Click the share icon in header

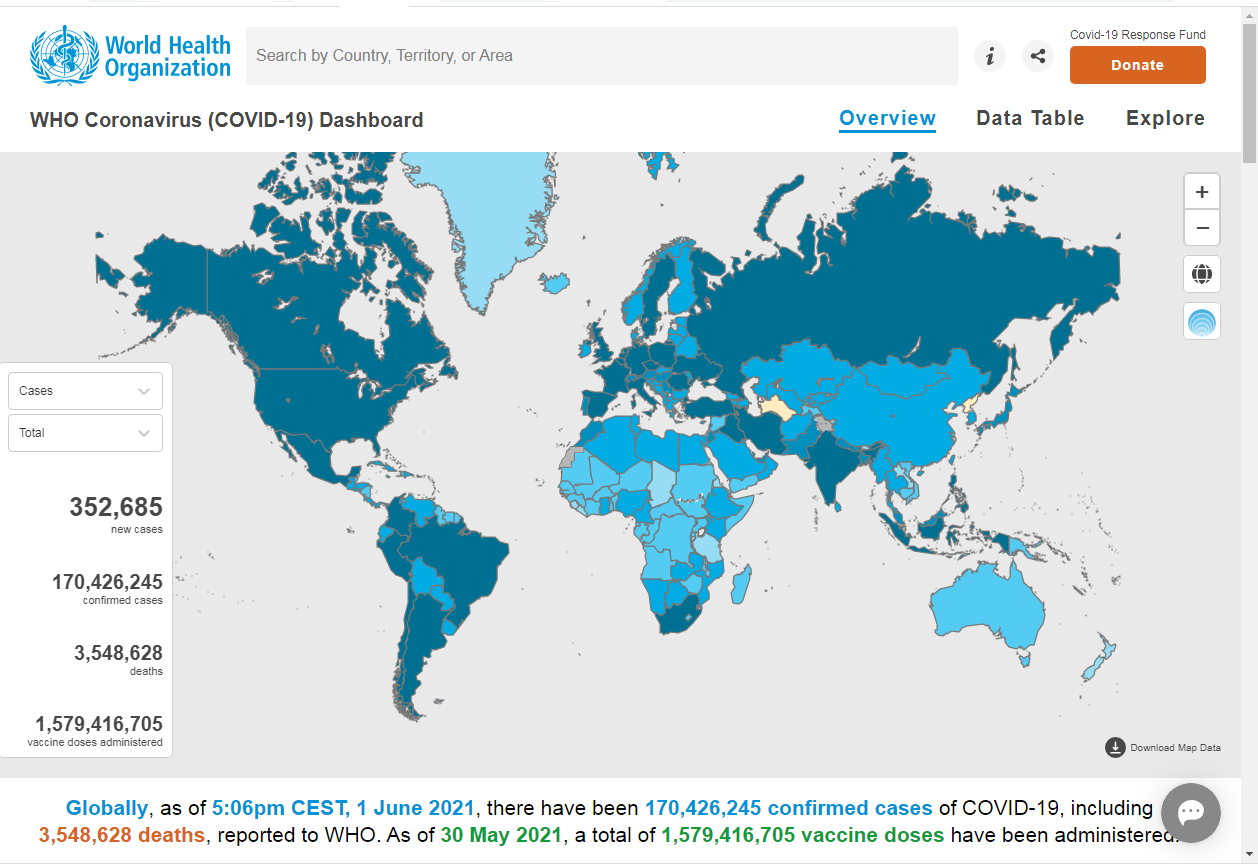[1038, 56]
